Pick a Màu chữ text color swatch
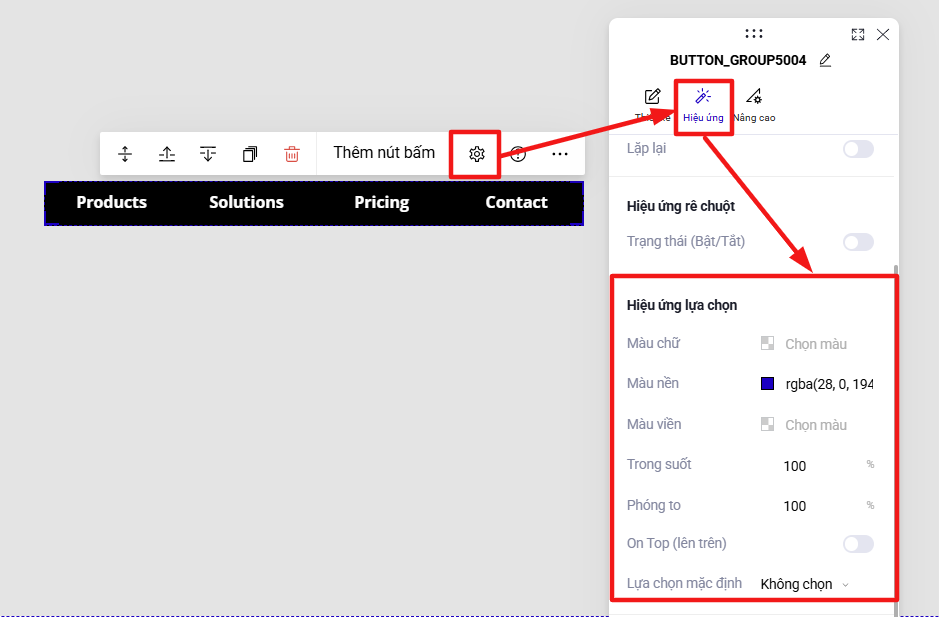This screenshot has height=617, width=939. click(x=767, y=343)
